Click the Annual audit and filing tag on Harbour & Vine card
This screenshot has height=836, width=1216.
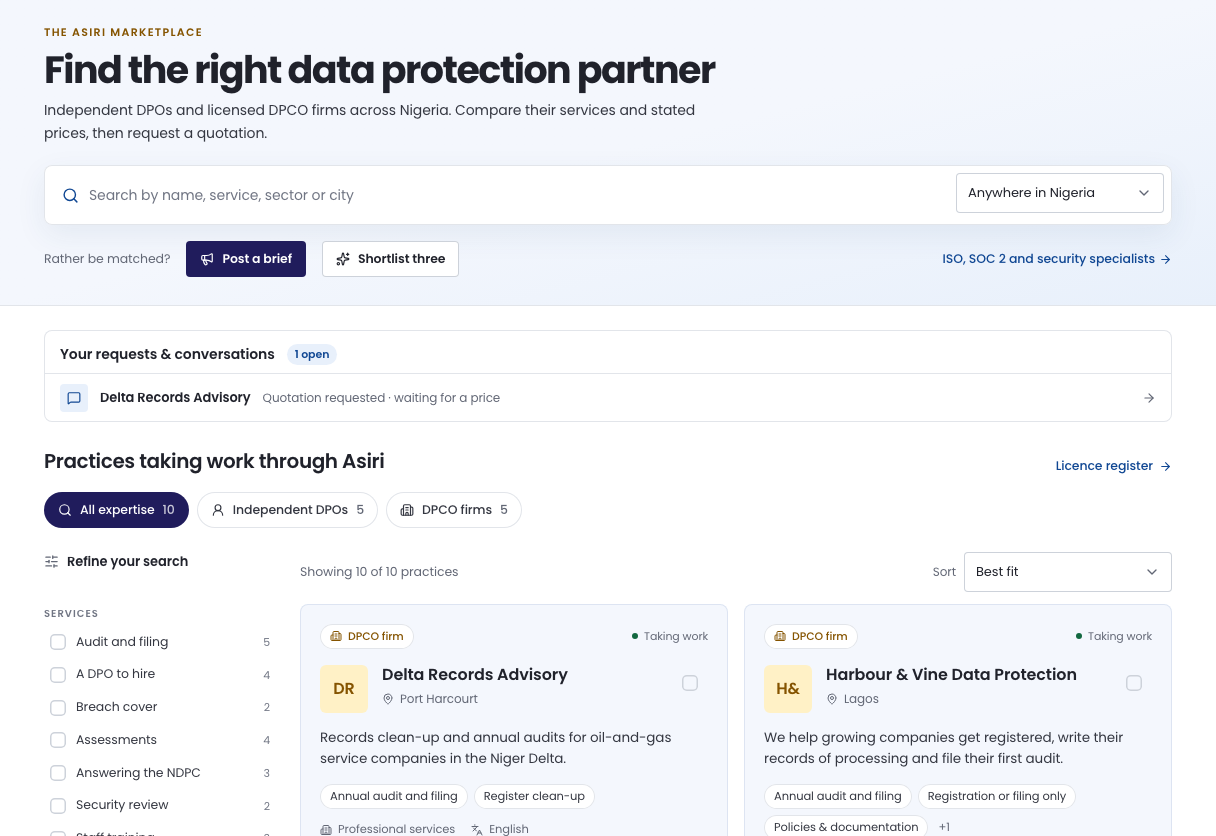[838, 797]
